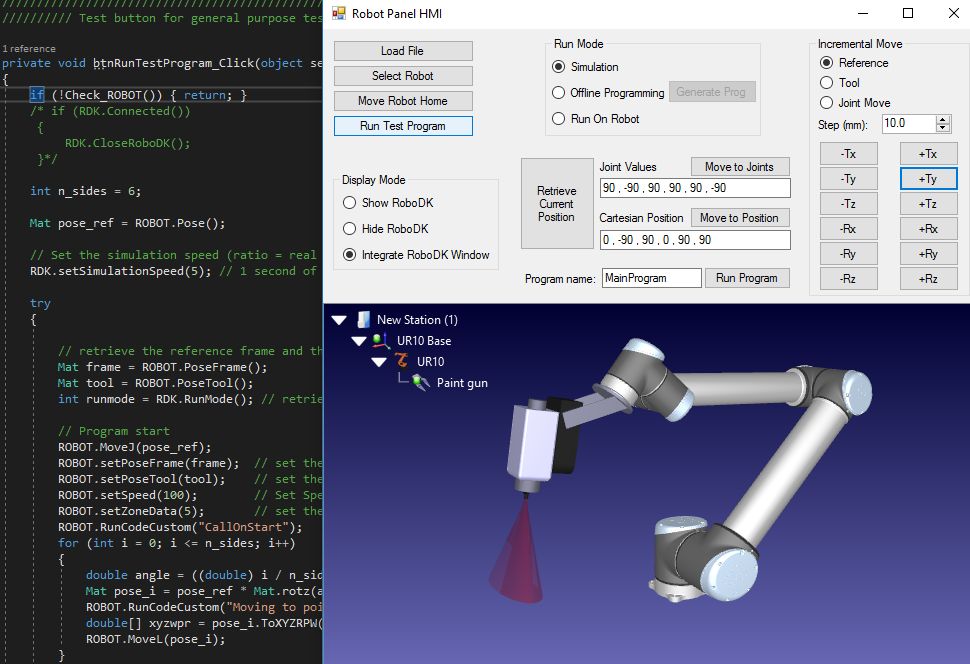The image size is (970, 664).
Task: Click the Joint Values input field
Action: (695, 188)
